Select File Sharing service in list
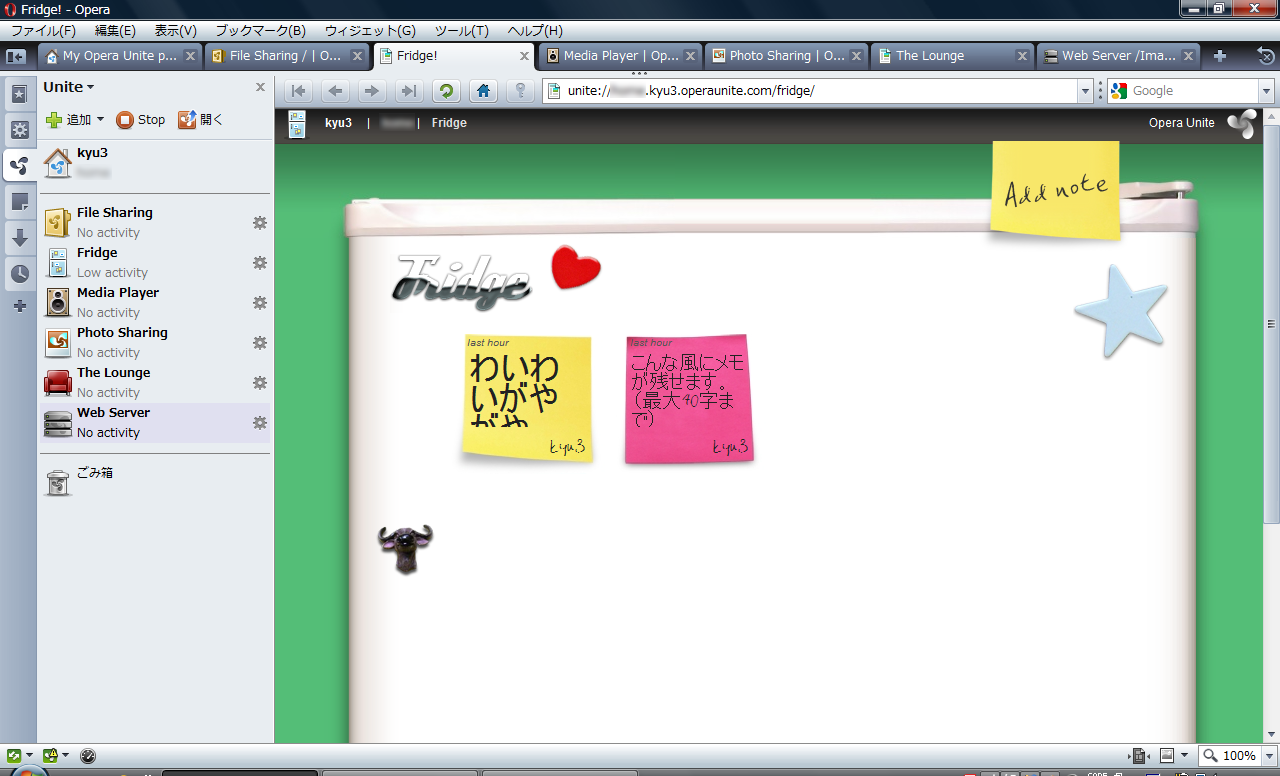This screenshot has width=1280, height=776. pos(155,222)
